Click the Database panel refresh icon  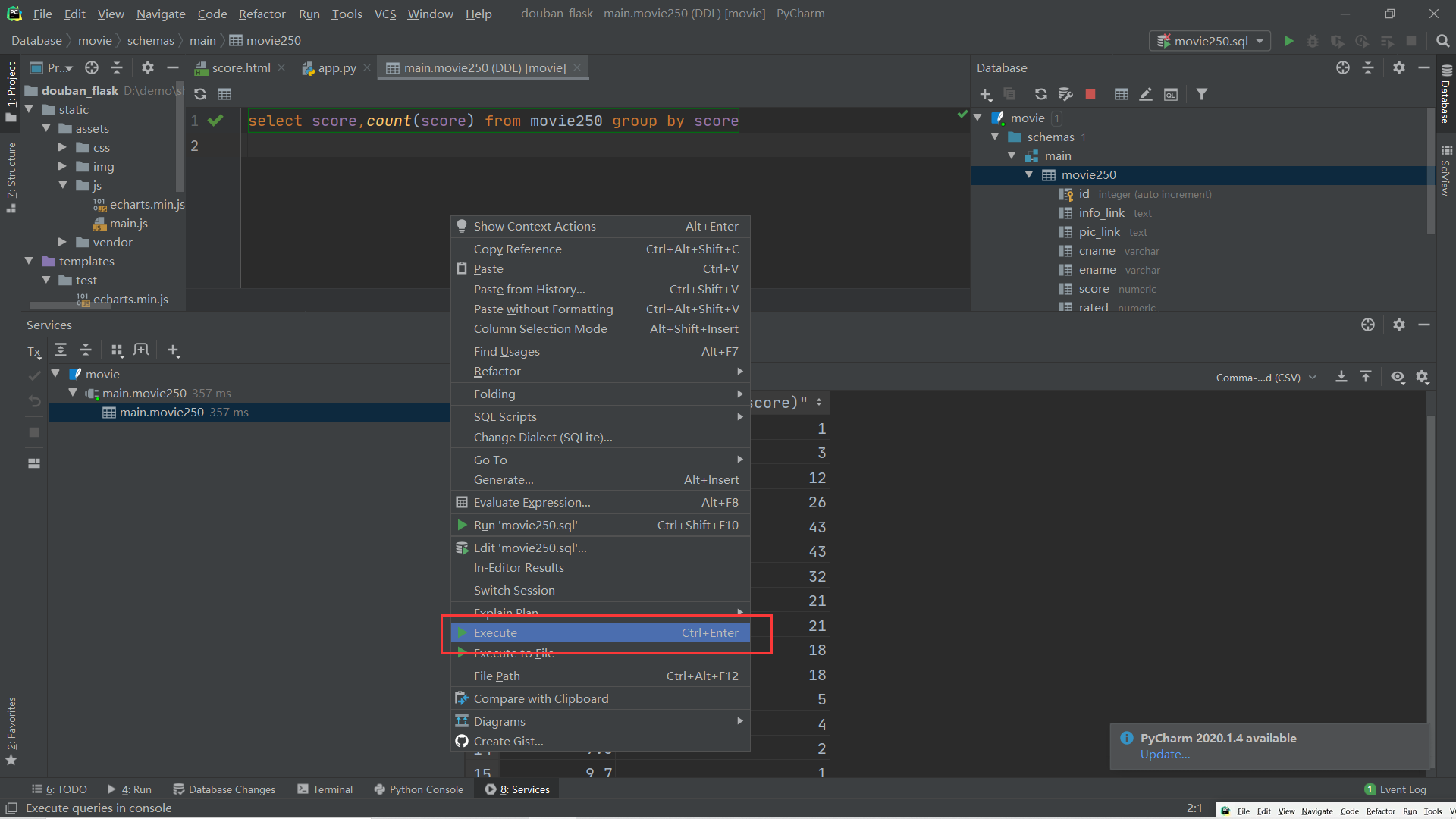[1040, 94]
